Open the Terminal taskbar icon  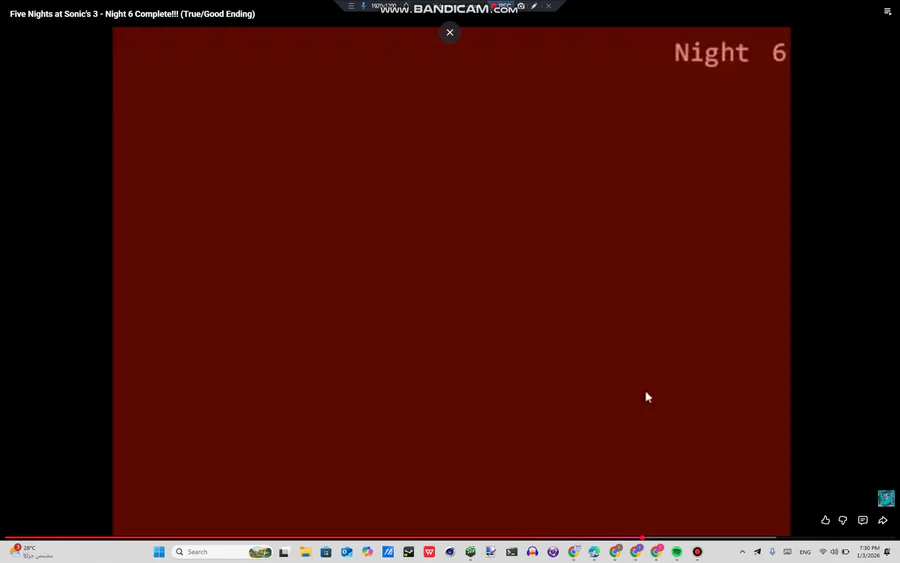click(x=511, y=552)
